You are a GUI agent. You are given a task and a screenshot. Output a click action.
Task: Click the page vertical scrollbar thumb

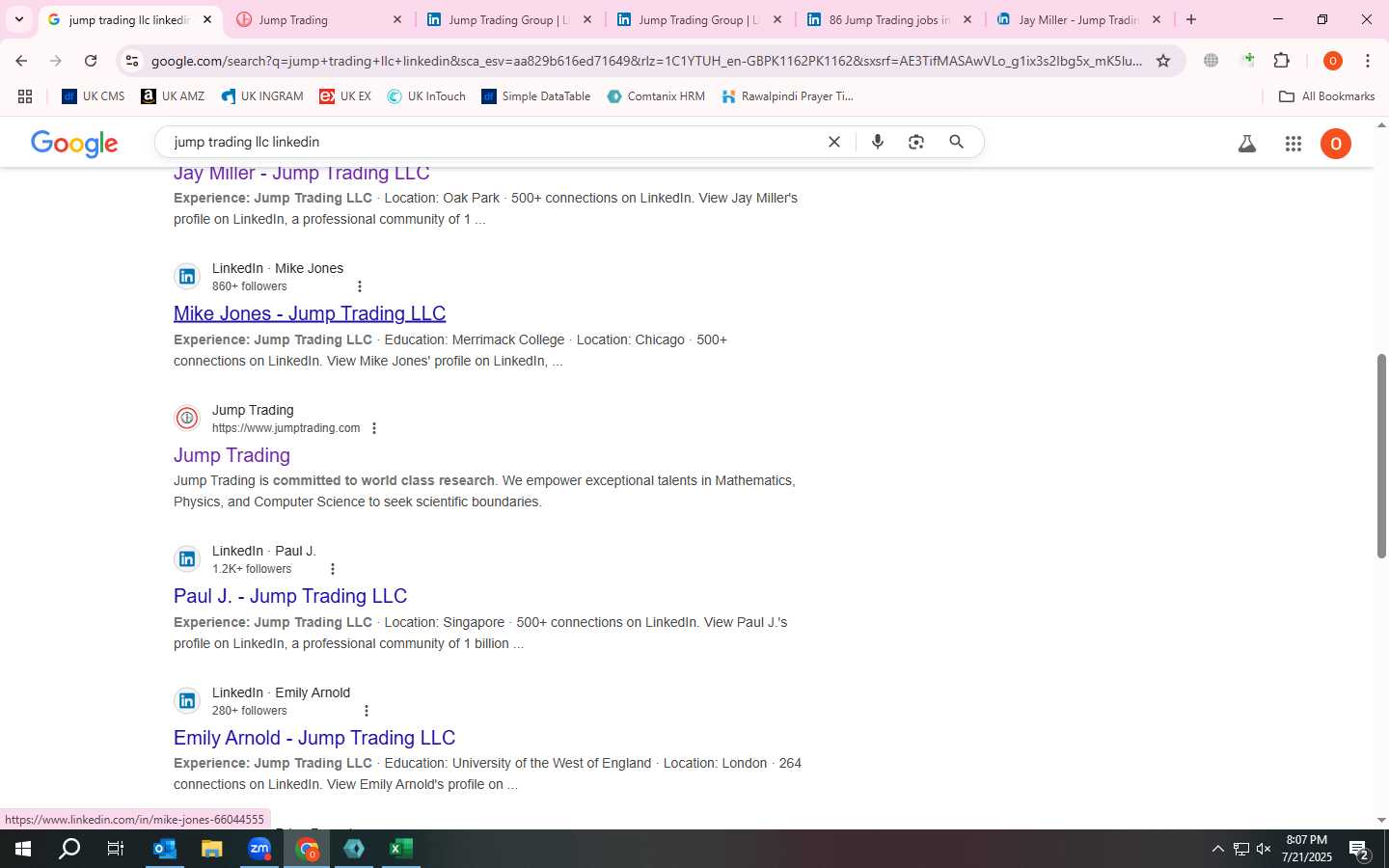[x=1381, y=455]
